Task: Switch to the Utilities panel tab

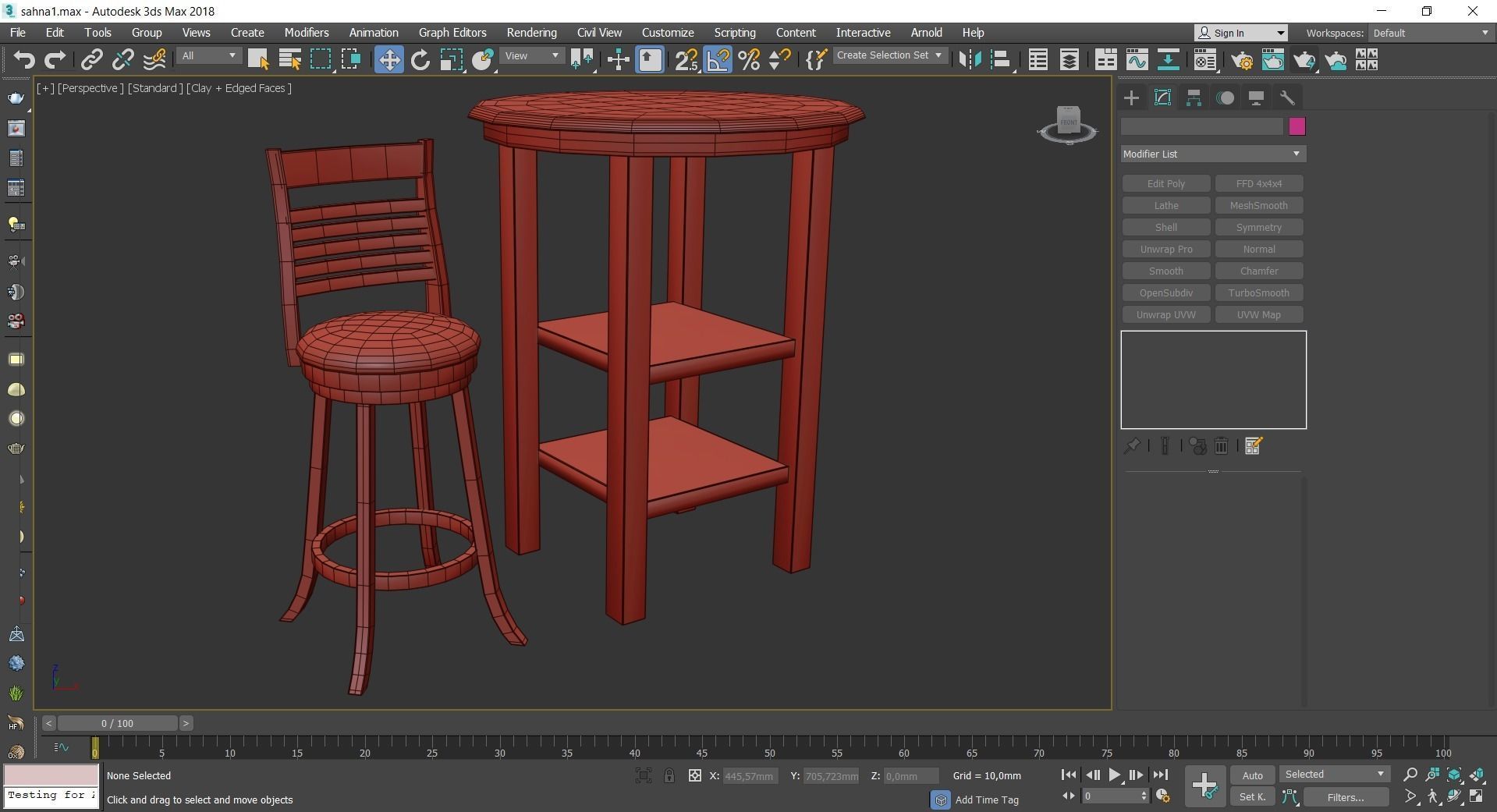Action: 1287,98
